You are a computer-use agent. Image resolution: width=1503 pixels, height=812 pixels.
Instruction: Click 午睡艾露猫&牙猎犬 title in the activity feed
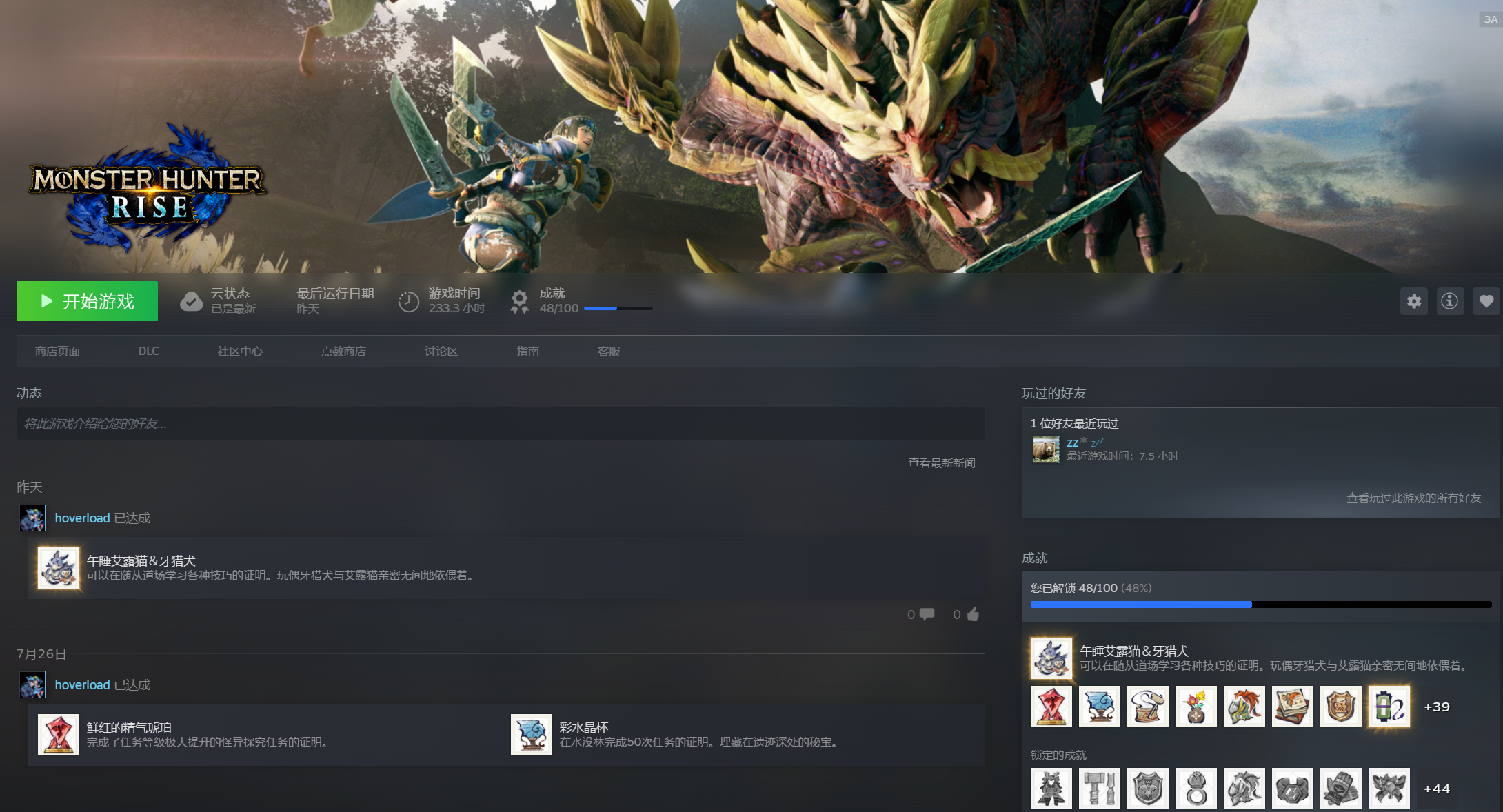(141, 560)
